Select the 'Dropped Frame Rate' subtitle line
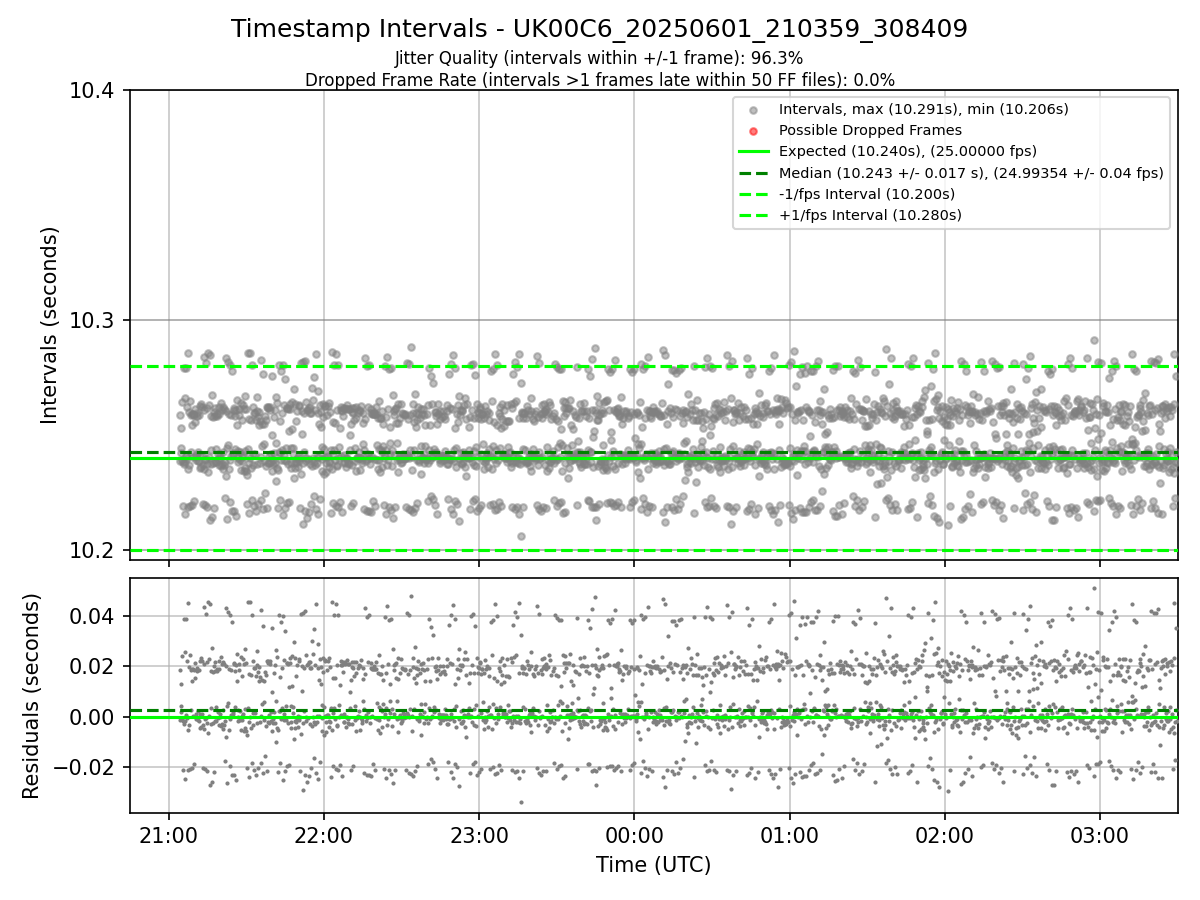 599,80
